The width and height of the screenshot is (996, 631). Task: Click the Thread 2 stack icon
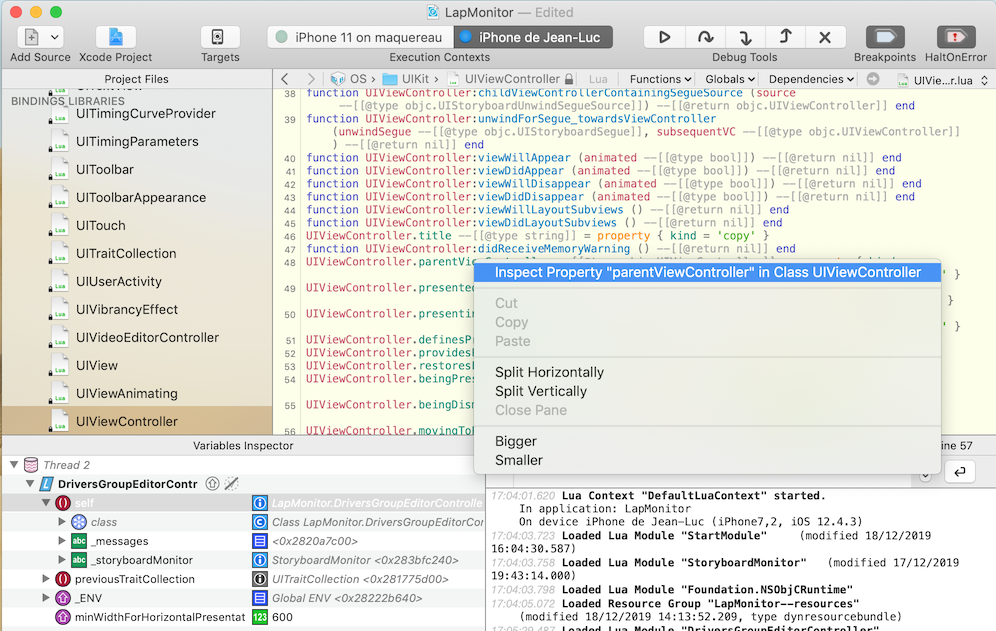tap(30, 465)
